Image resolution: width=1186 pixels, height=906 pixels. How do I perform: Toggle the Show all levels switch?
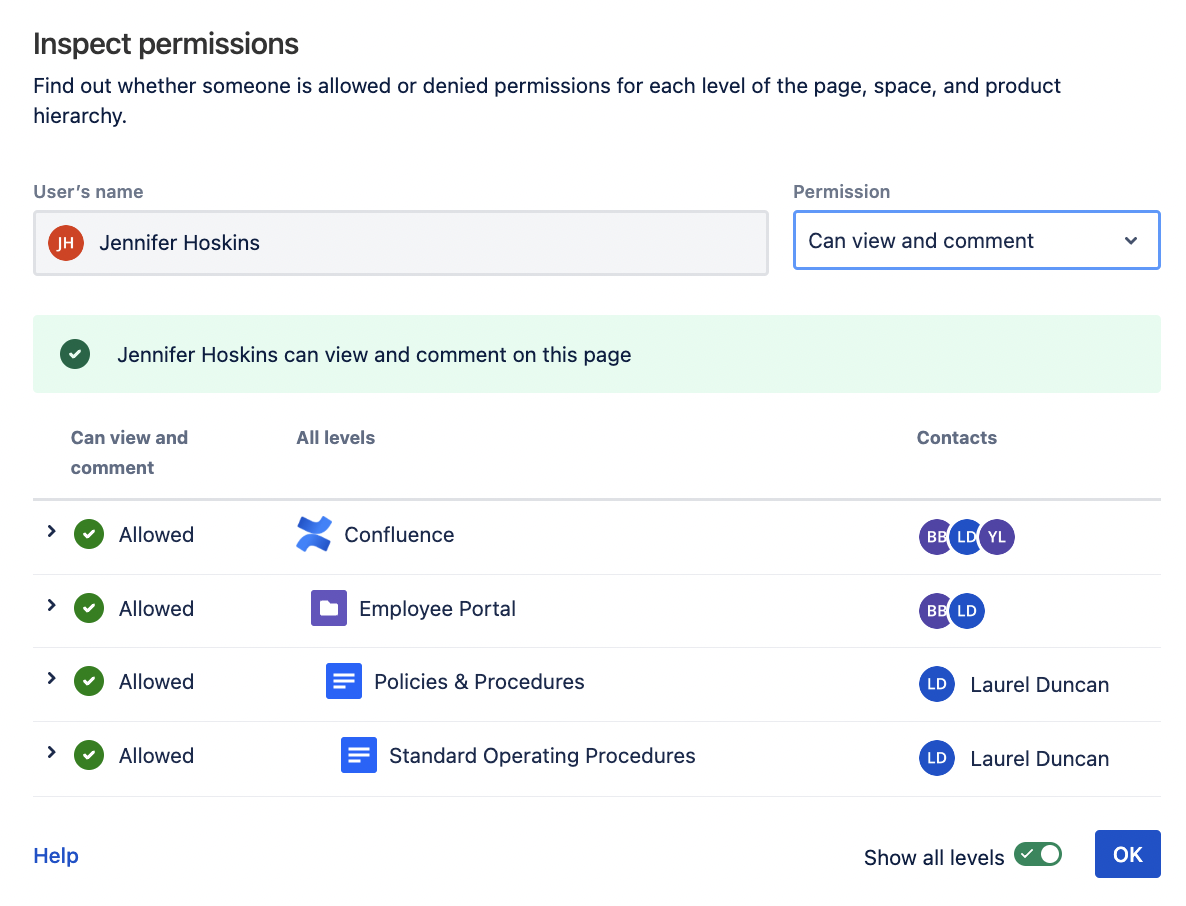click(1038, 855)
